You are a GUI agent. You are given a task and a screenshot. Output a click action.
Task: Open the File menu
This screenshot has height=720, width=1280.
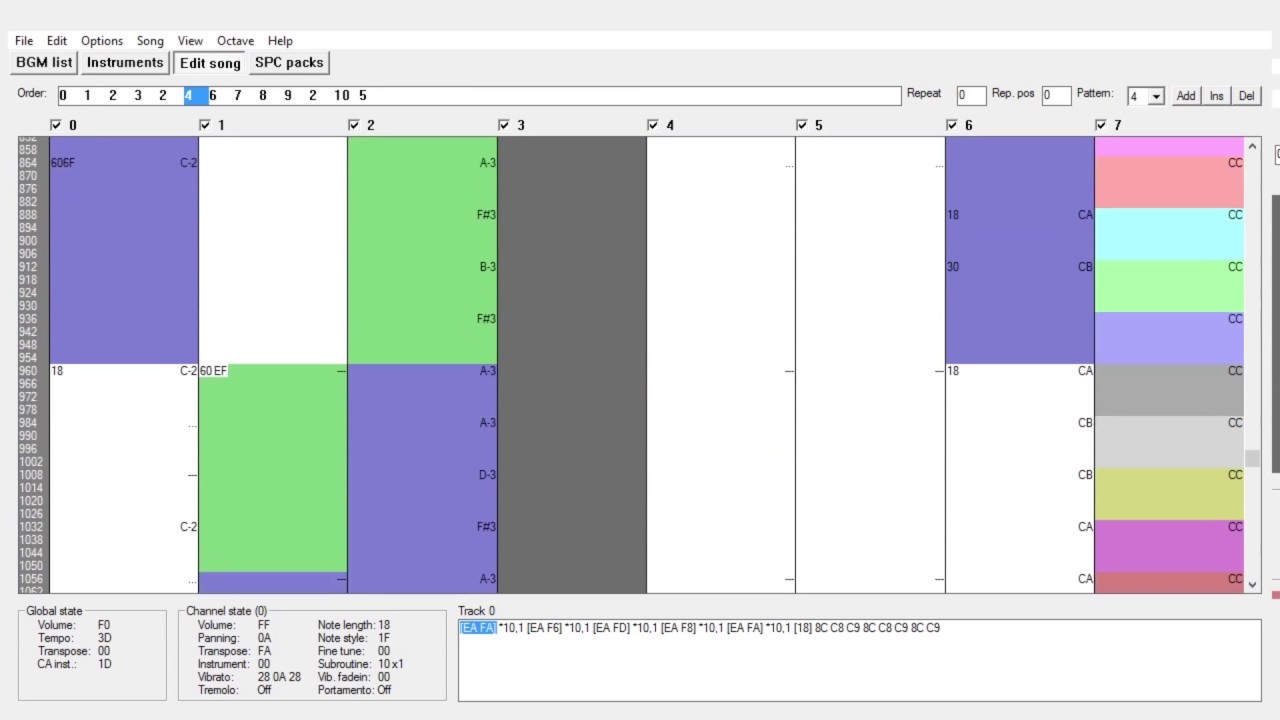(x=24, y=41)
